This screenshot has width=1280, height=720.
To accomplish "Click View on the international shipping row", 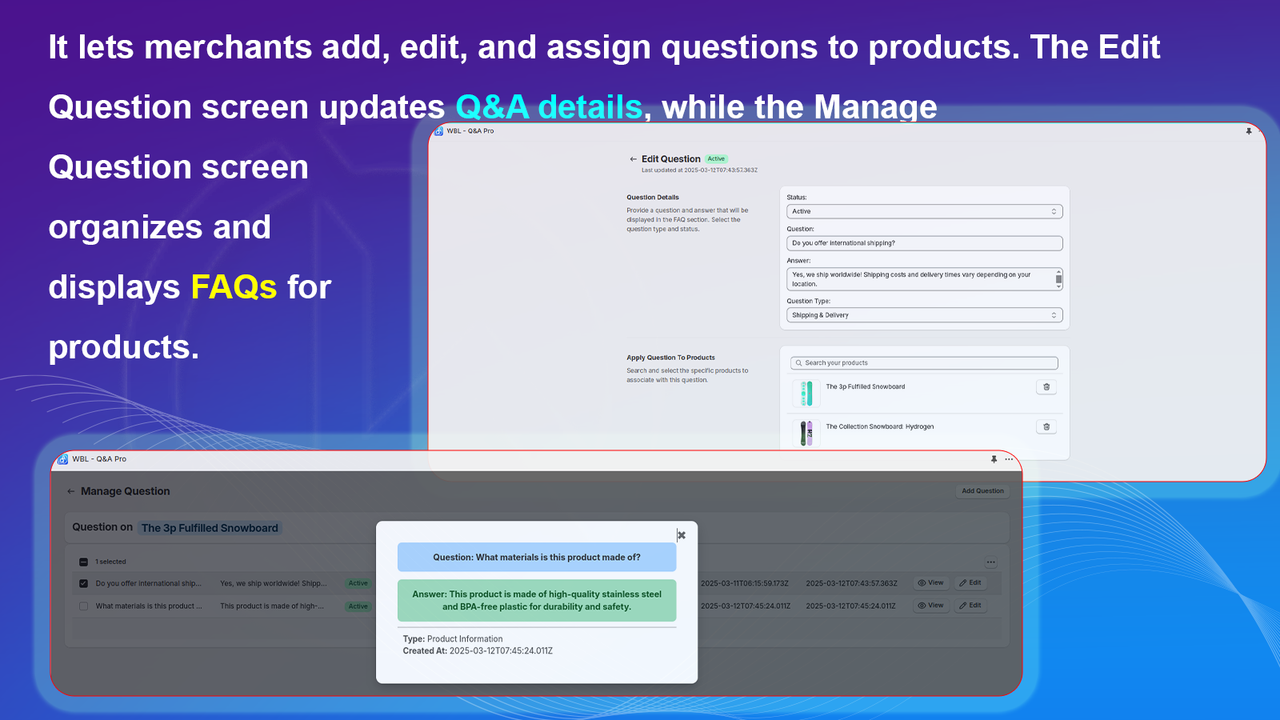I will 931,583.
